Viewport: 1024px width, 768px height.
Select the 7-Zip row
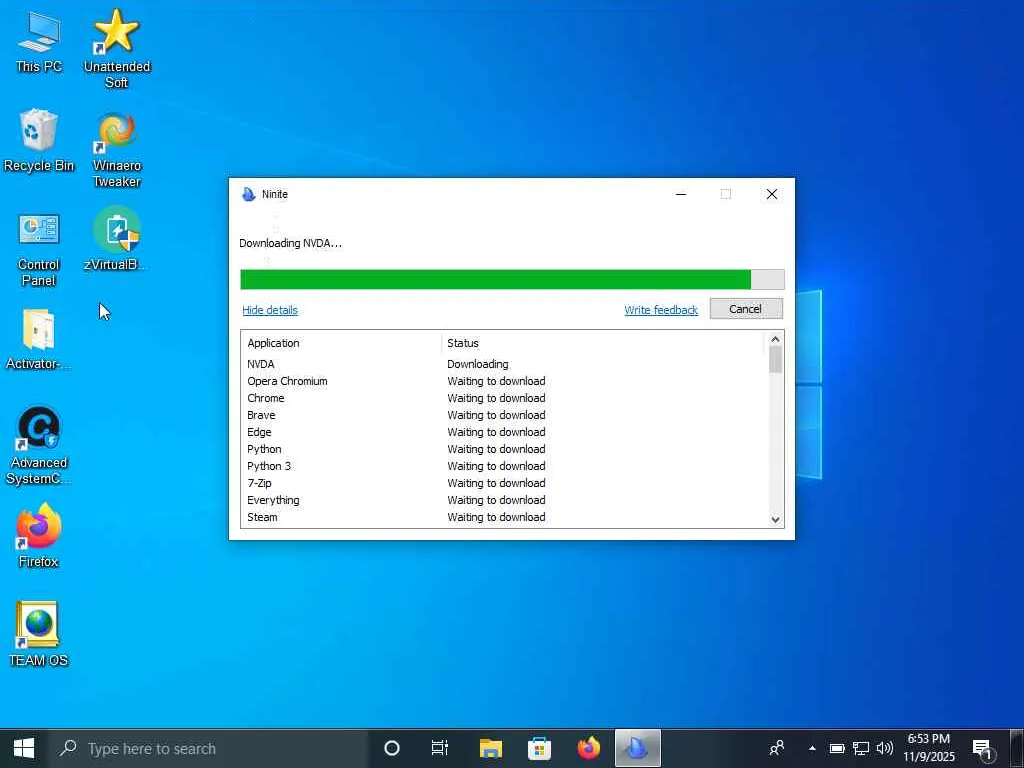coord(504,483)
